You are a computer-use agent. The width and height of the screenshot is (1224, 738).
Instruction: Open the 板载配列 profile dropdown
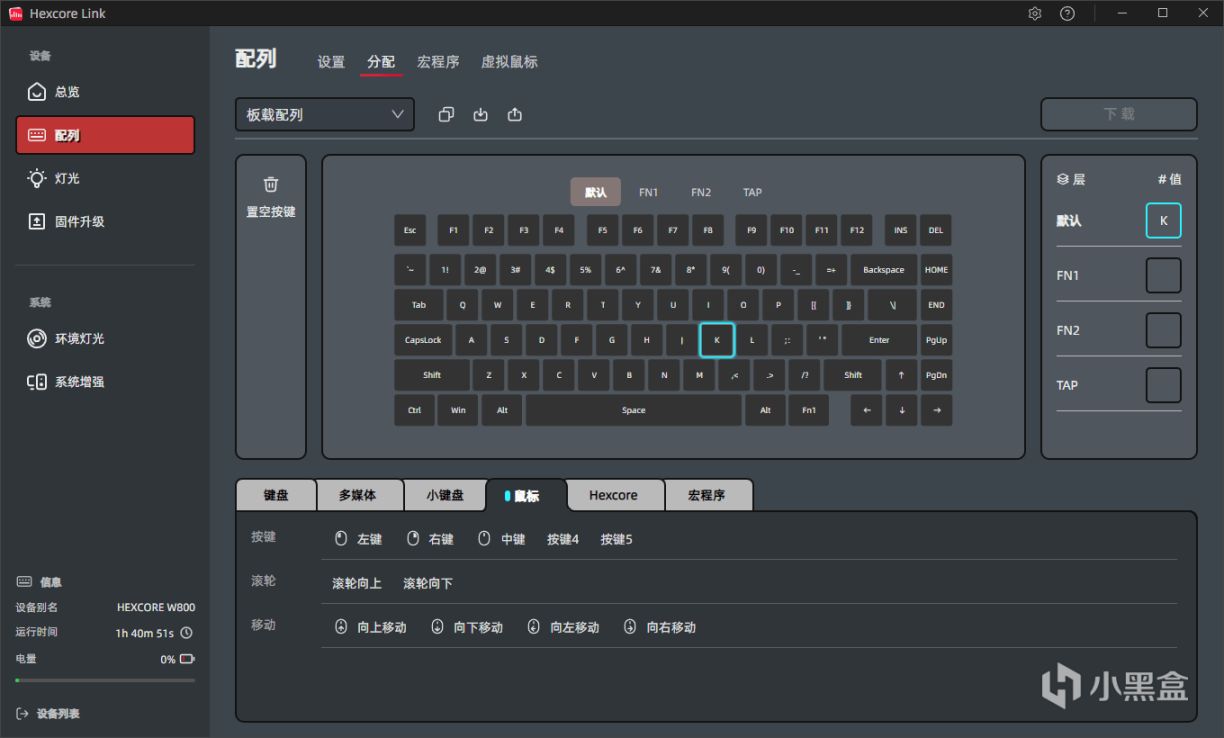(324, 114)
